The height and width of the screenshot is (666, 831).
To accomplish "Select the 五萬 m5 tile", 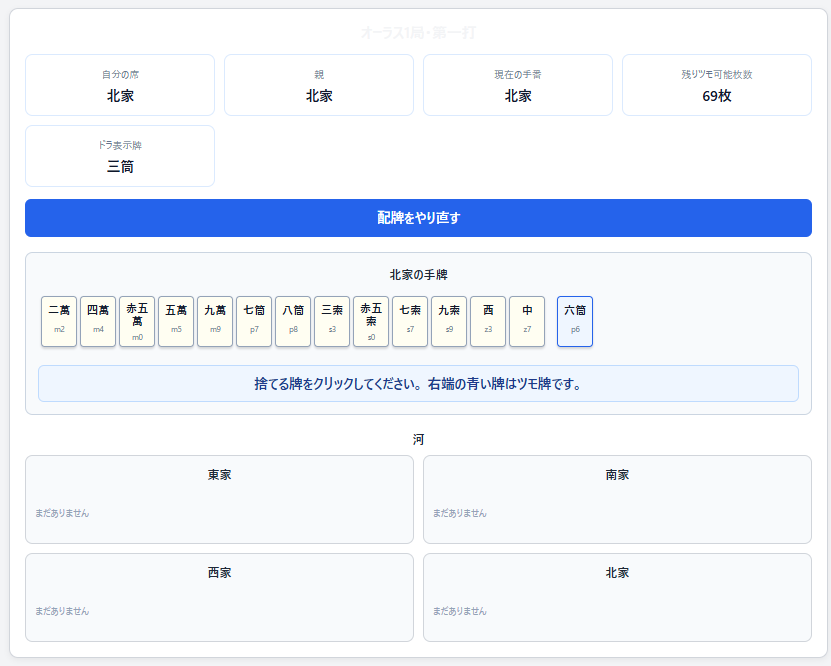I will (x=176, y=322).
